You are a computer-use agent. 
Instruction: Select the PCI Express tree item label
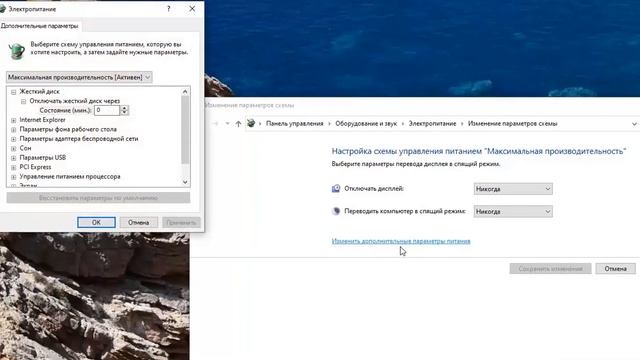pos(35,167)
